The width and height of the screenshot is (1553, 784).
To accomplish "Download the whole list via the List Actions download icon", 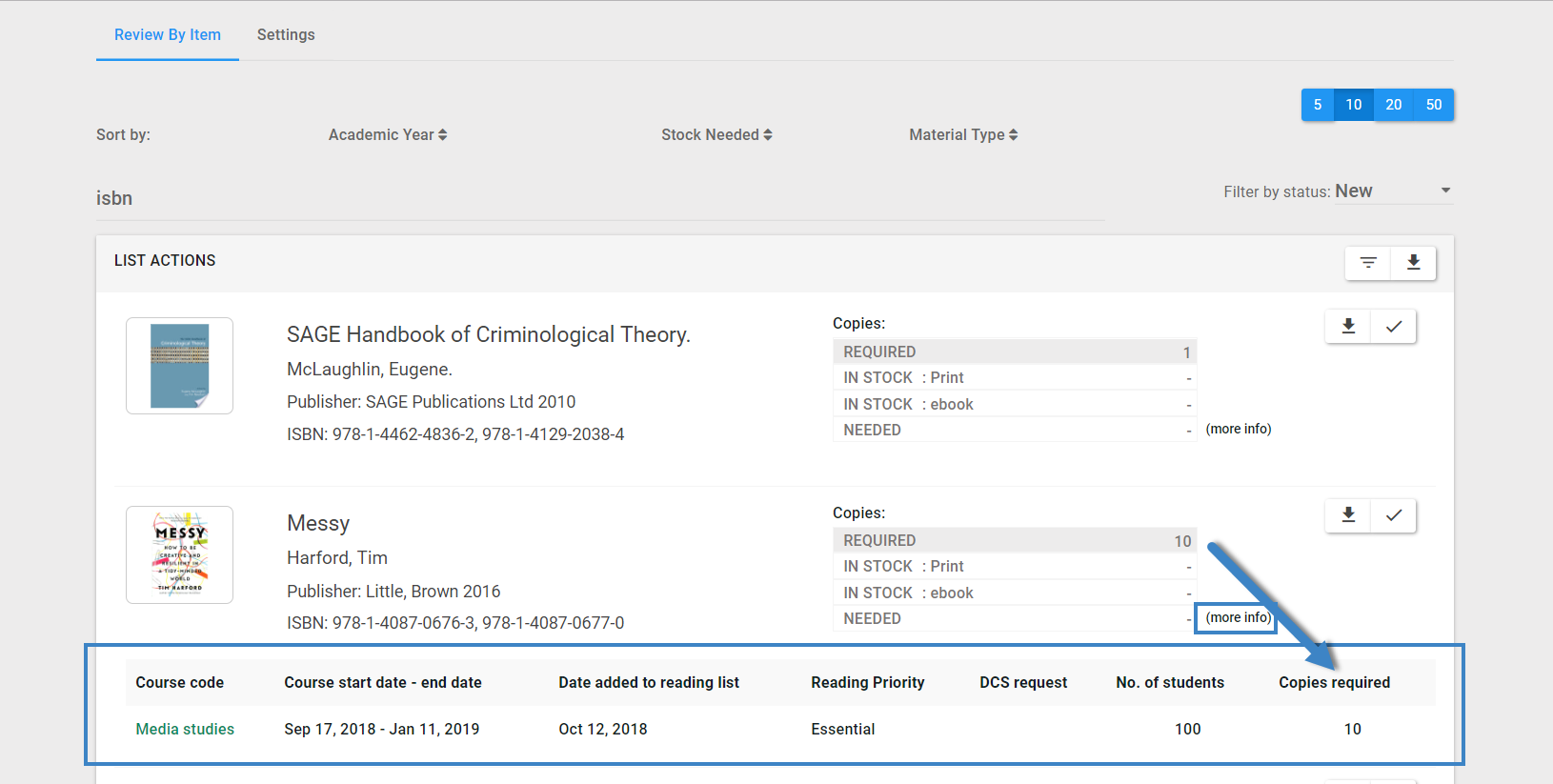I will pyautogui.click(x=1414, y=263).
